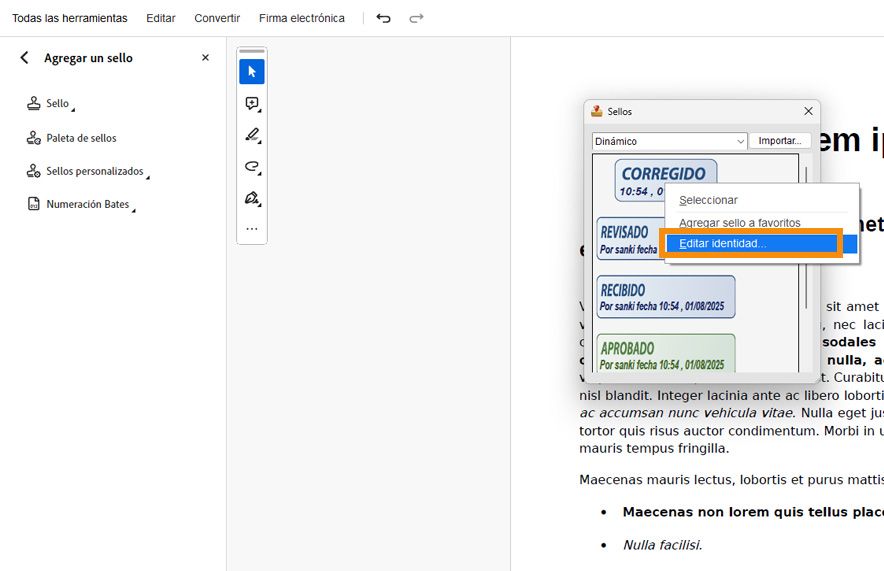Pick the highlighter pen tool
Viewport: 884px width, 571px height.
tap(251, 135)
